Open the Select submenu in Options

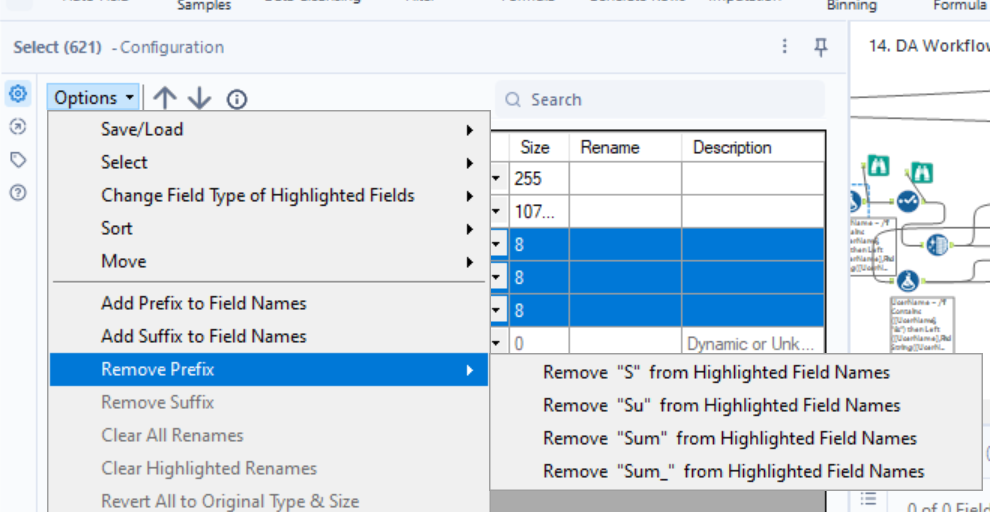269,162
